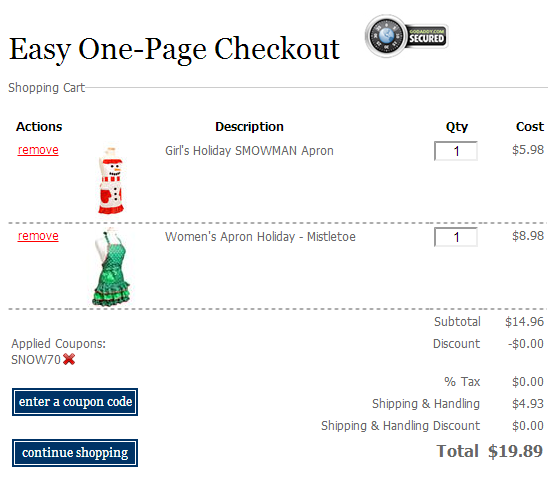Click the Shopping Cart section label

46,88
